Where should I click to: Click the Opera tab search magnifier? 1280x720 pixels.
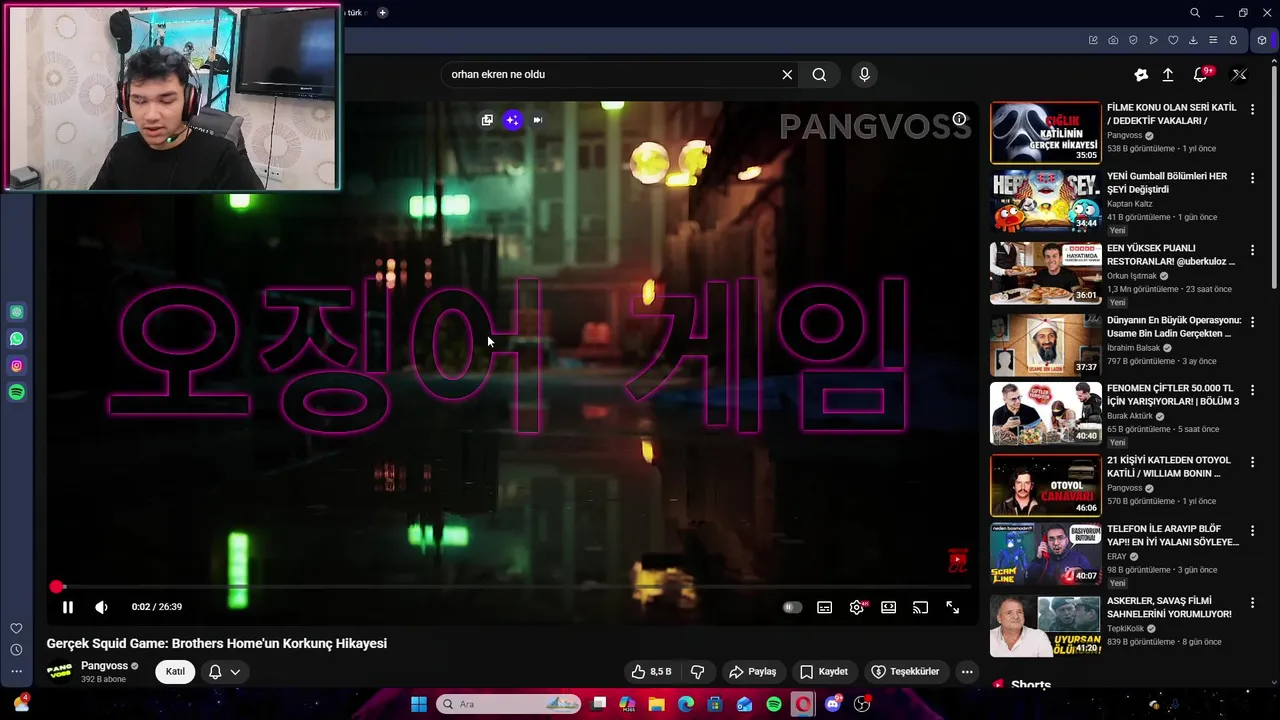(1194, 13)
